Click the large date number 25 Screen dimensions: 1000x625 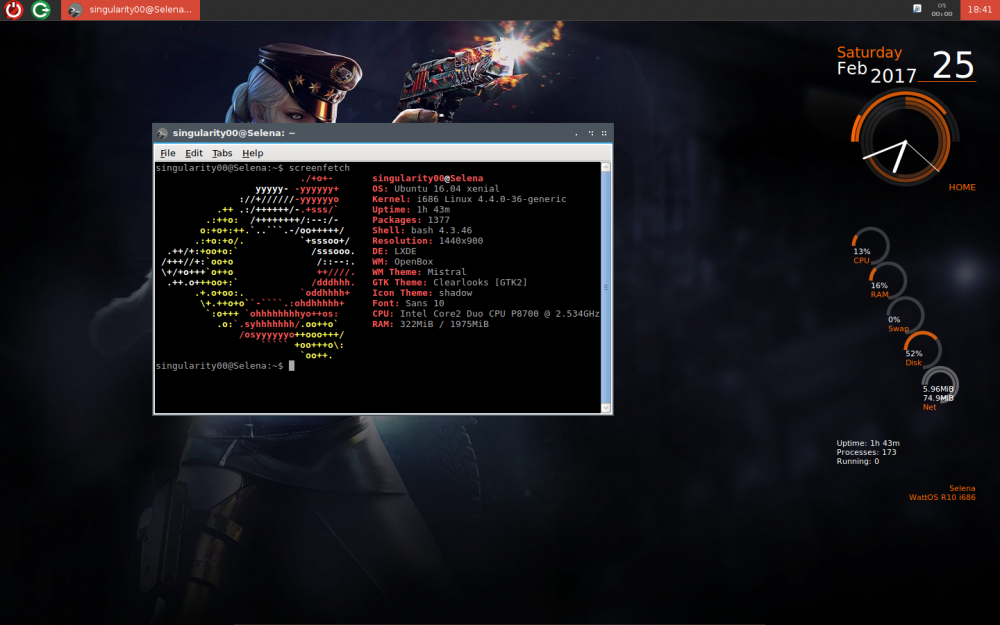click(953, 65)
